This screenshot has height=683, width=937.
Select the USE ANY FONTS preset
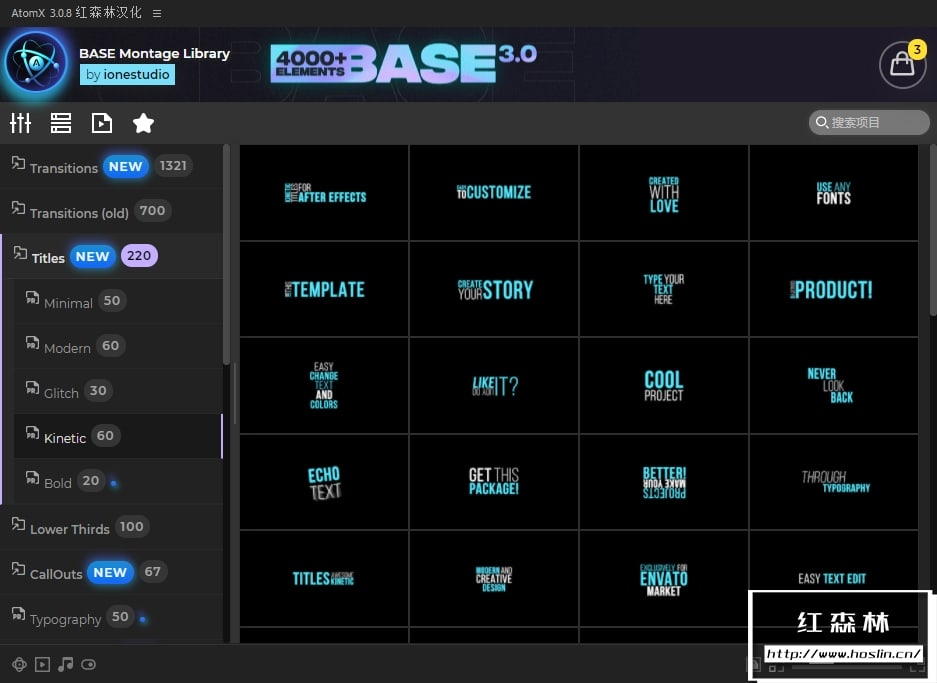tap(834, 192)
